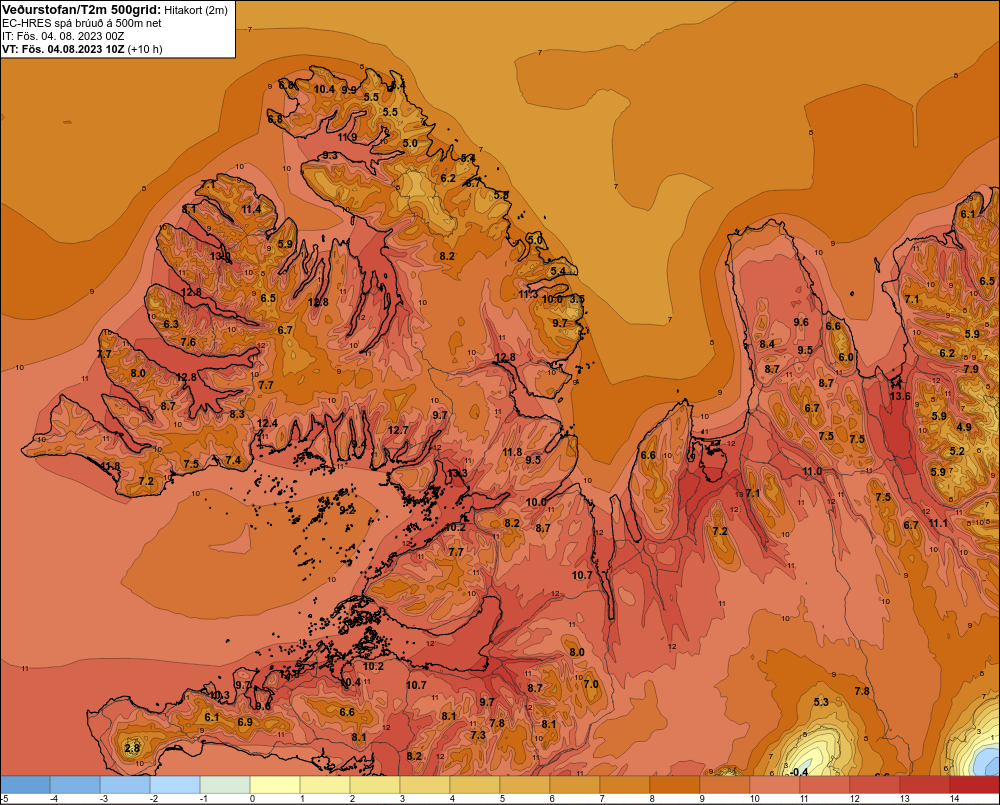This screenshot has width=1000, height=805.
Task: Click the 13.0 temperature value on map
Action: click(220, 256)
